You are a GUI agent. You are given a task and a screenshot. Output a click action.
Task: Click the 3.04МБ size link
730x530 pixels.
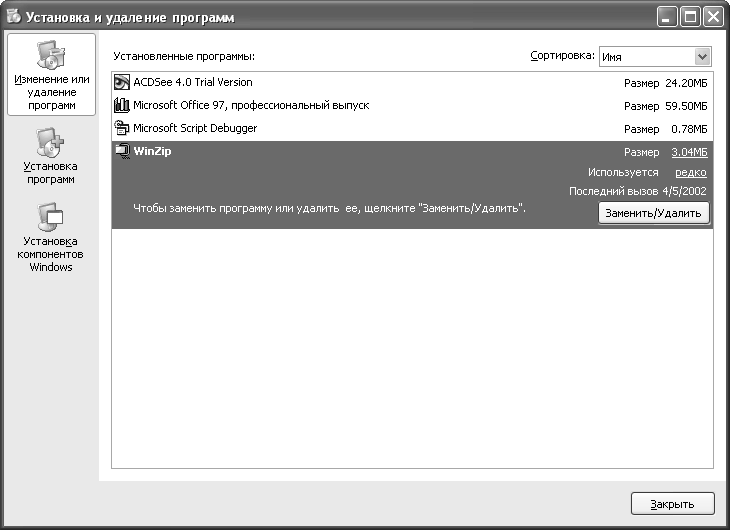[689, 152]
